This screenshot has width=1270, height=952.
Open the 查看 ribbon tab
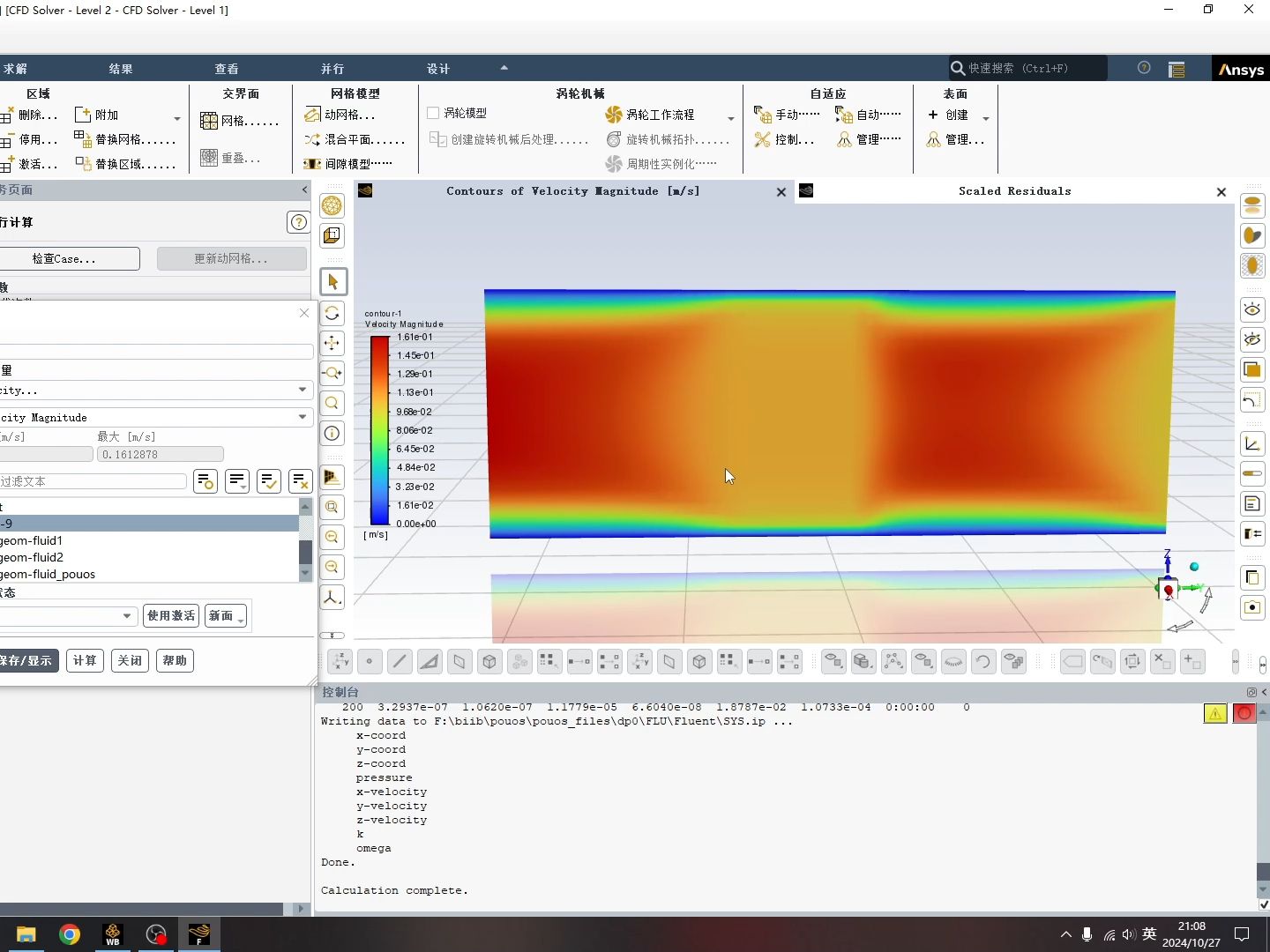click(x=227, y=69)
